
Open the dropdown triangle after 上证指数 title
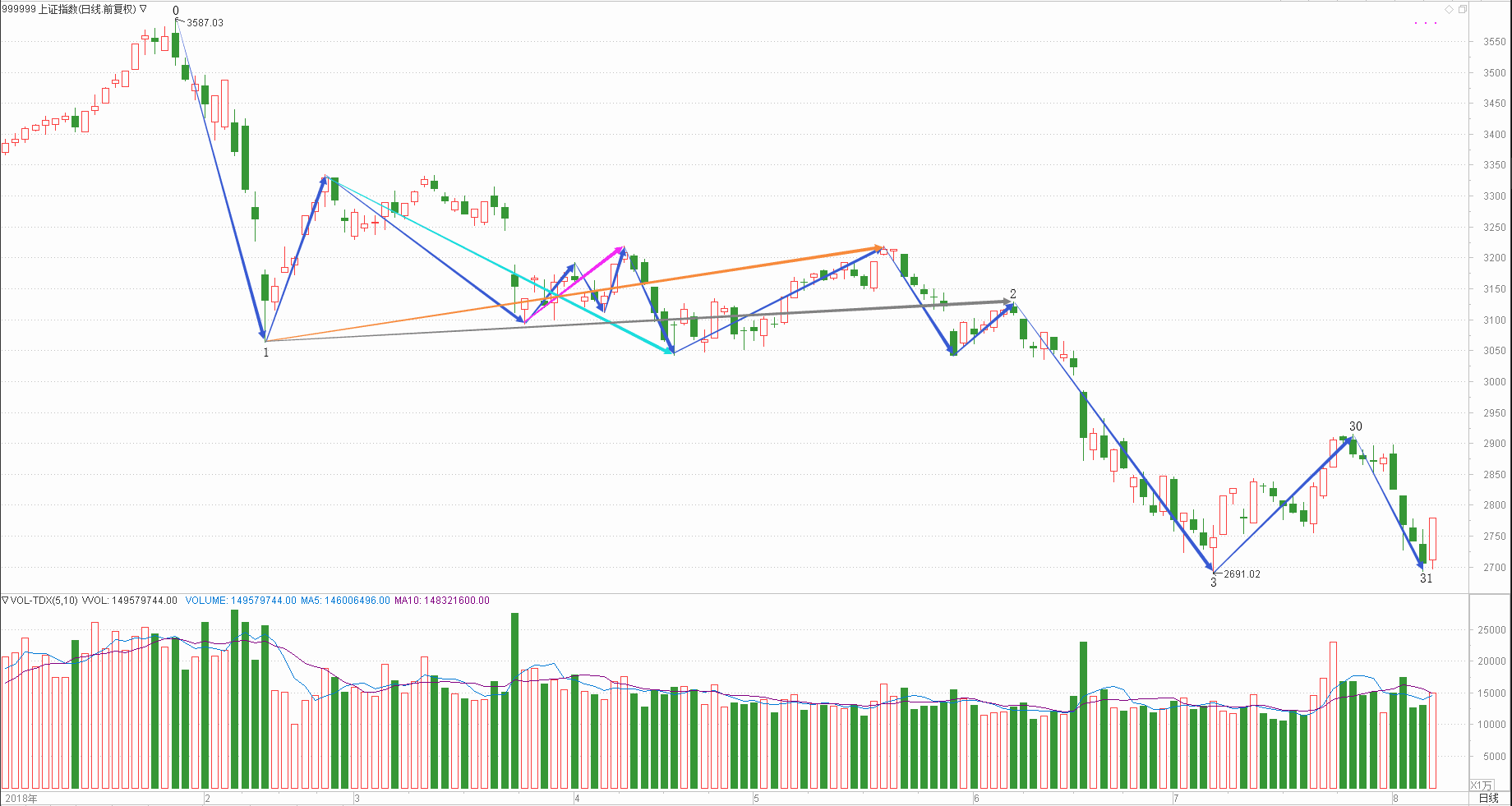click(144, 9)
